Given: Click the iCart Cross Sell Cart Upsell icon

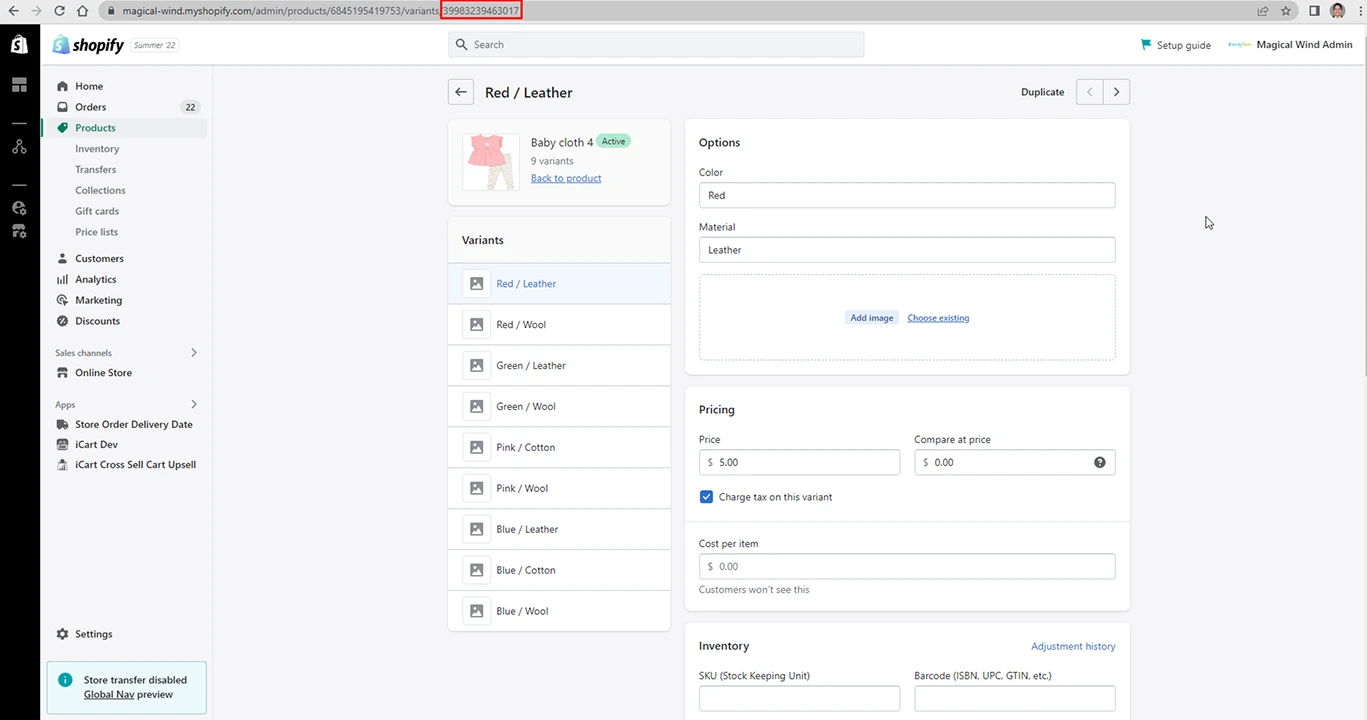Looking at the screenshot, I should click(x=63, y=464).
